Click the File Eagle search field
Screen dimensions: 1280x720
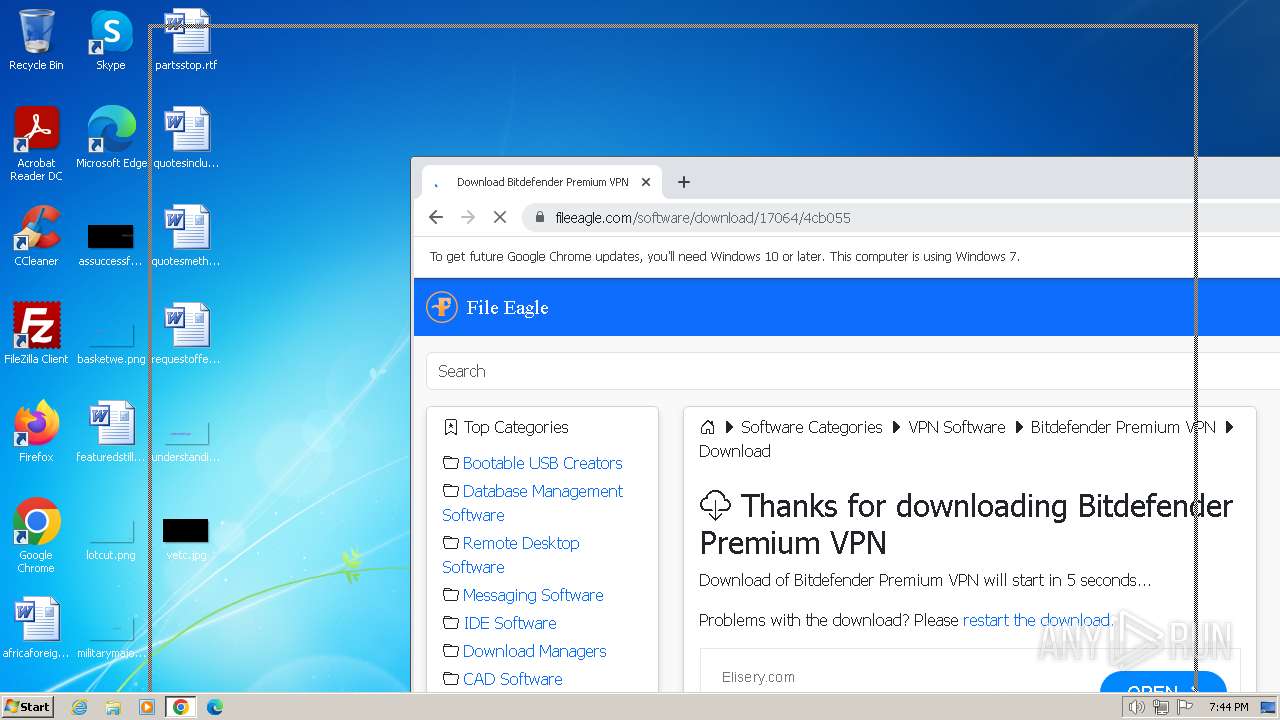[x=853, y=371]
